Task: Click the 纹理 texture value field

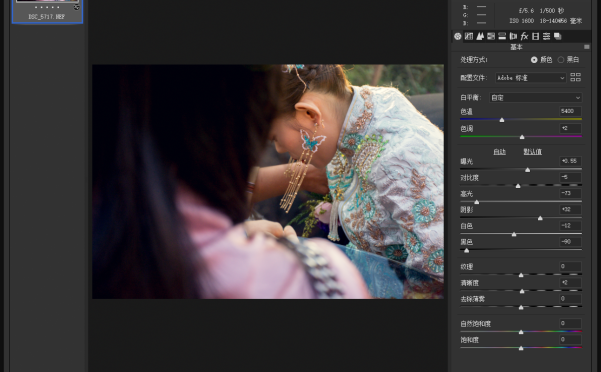Action: (x=570, y=266)
